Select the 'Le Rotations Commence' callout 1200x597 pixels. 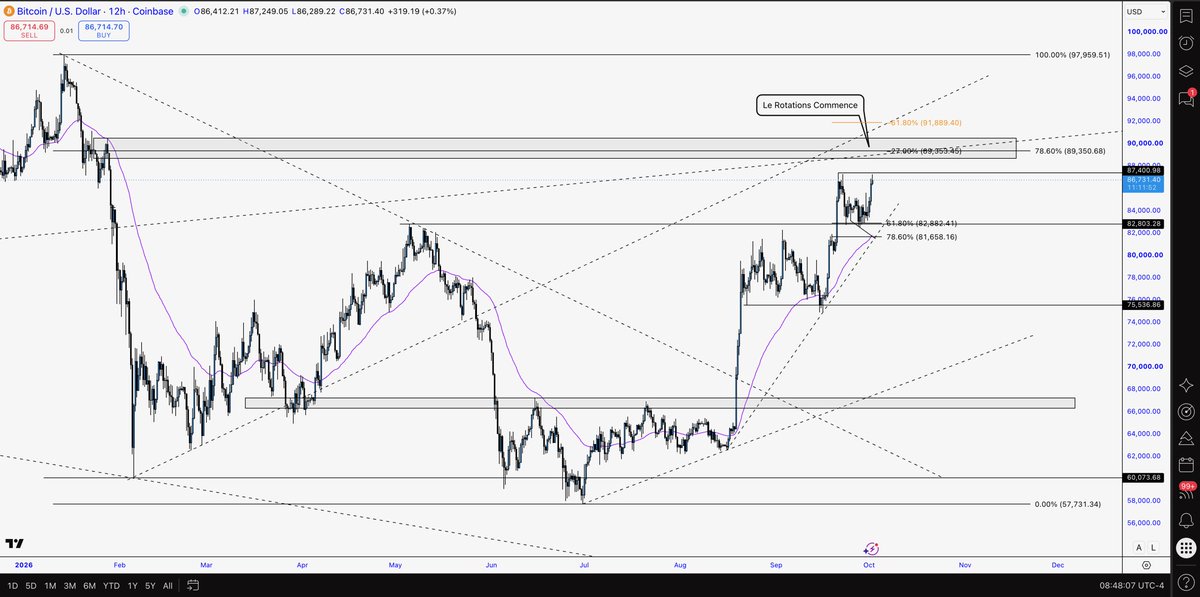click(810, 105)
